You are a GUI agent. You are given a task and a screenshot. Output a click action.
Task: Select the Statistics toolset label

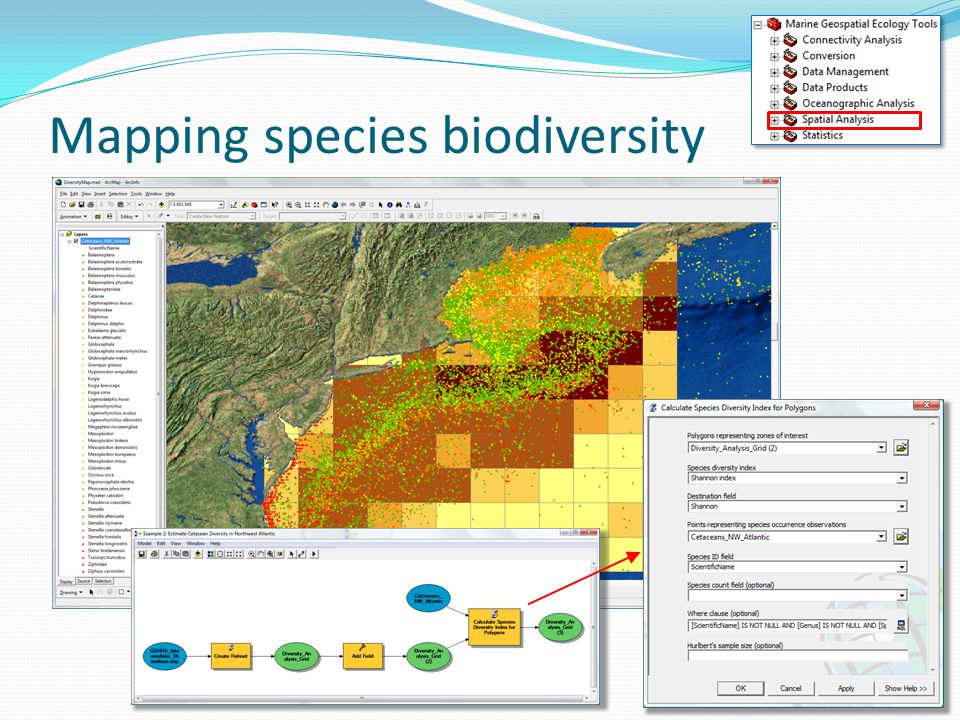pyautogui.click(x=822, y=135)
